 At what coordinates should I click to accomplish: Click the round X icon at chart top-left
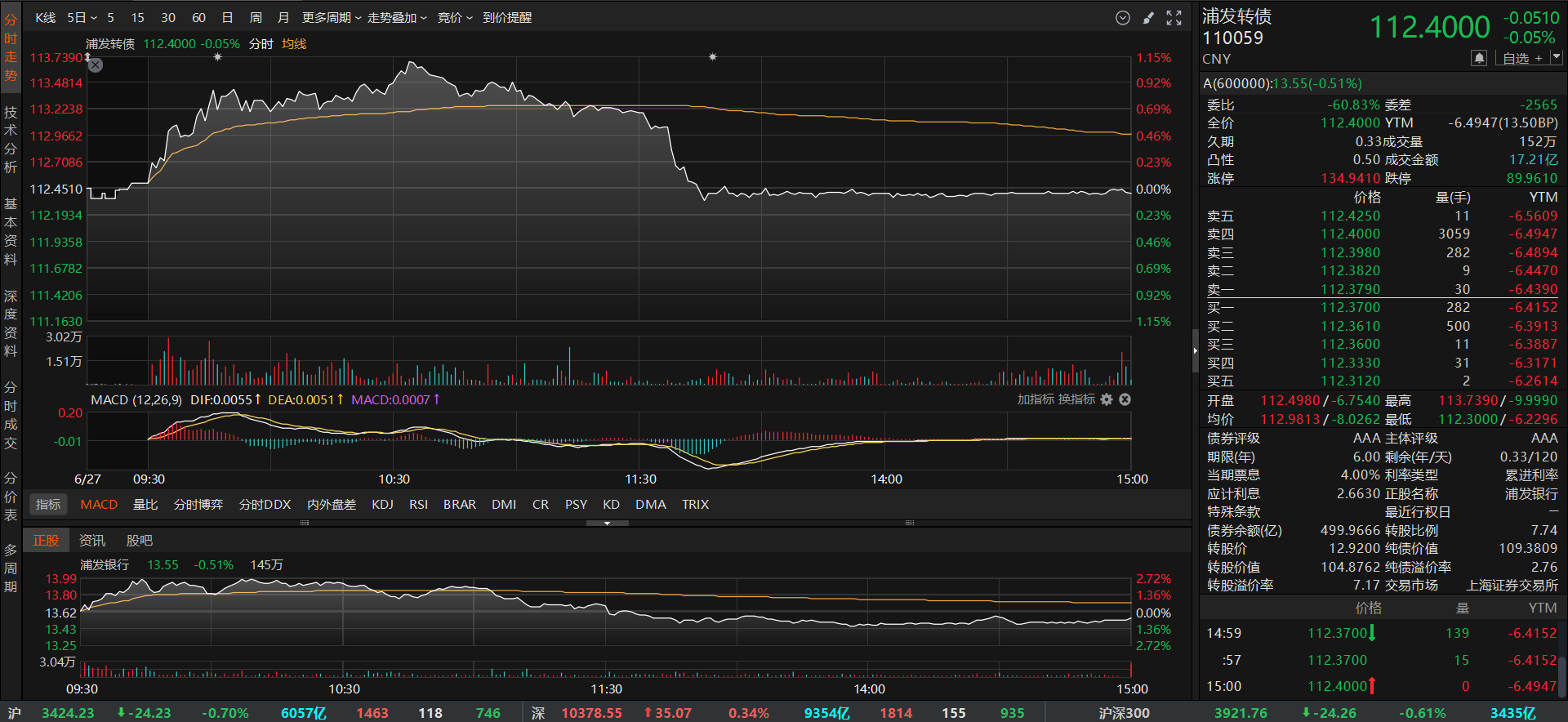[96, 65]
